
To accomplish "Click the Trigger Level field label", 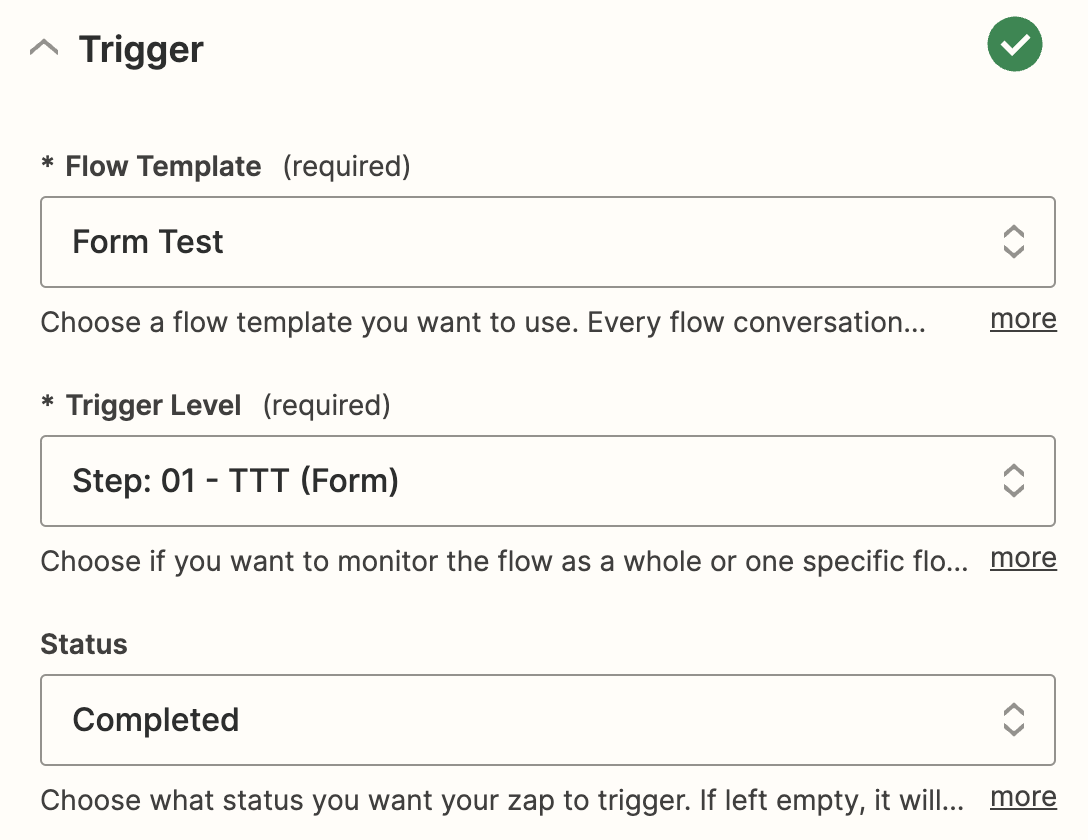I will point(153,406).
